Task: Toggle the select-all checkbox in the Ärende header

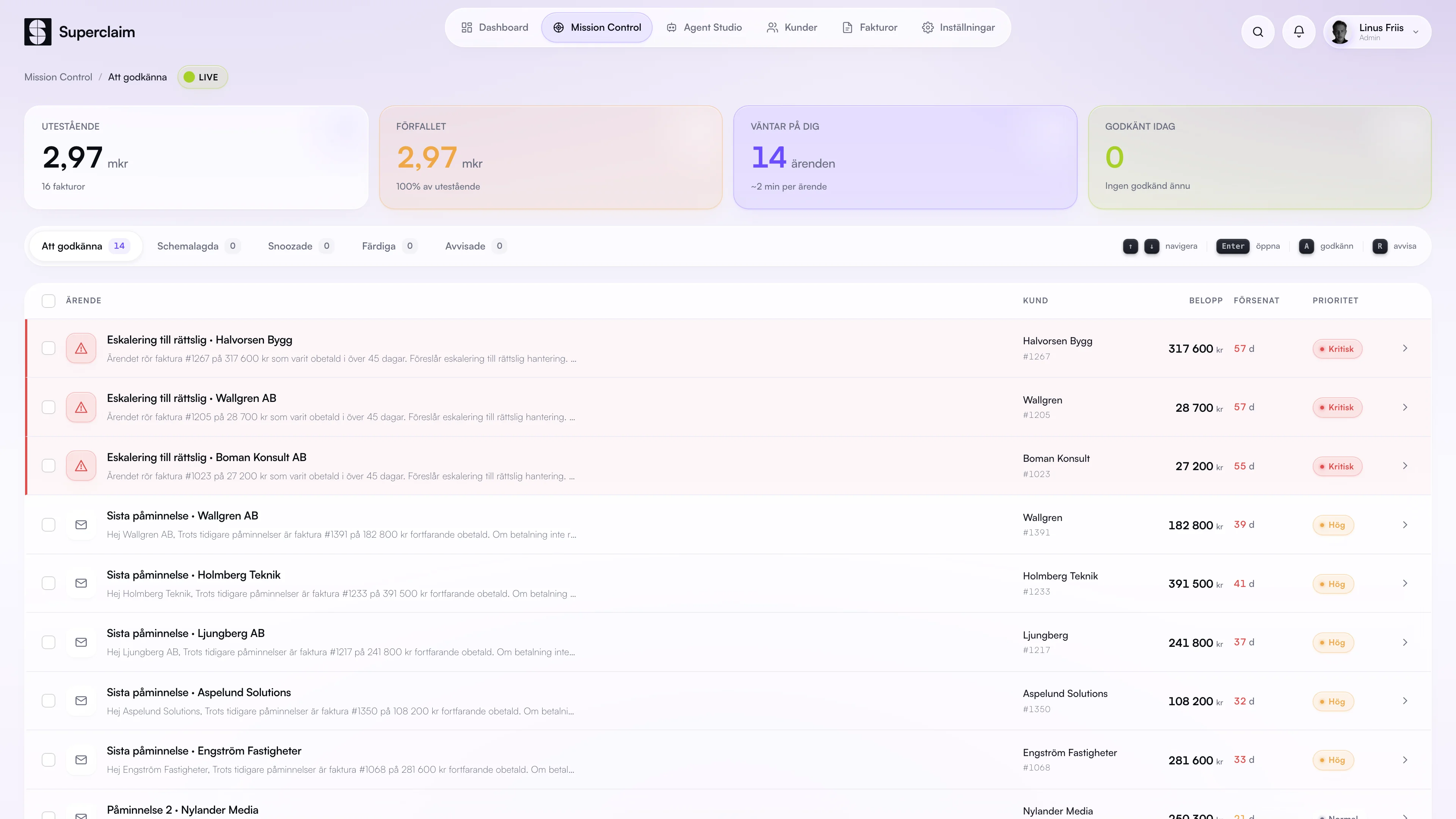Action: click(49, 301)
